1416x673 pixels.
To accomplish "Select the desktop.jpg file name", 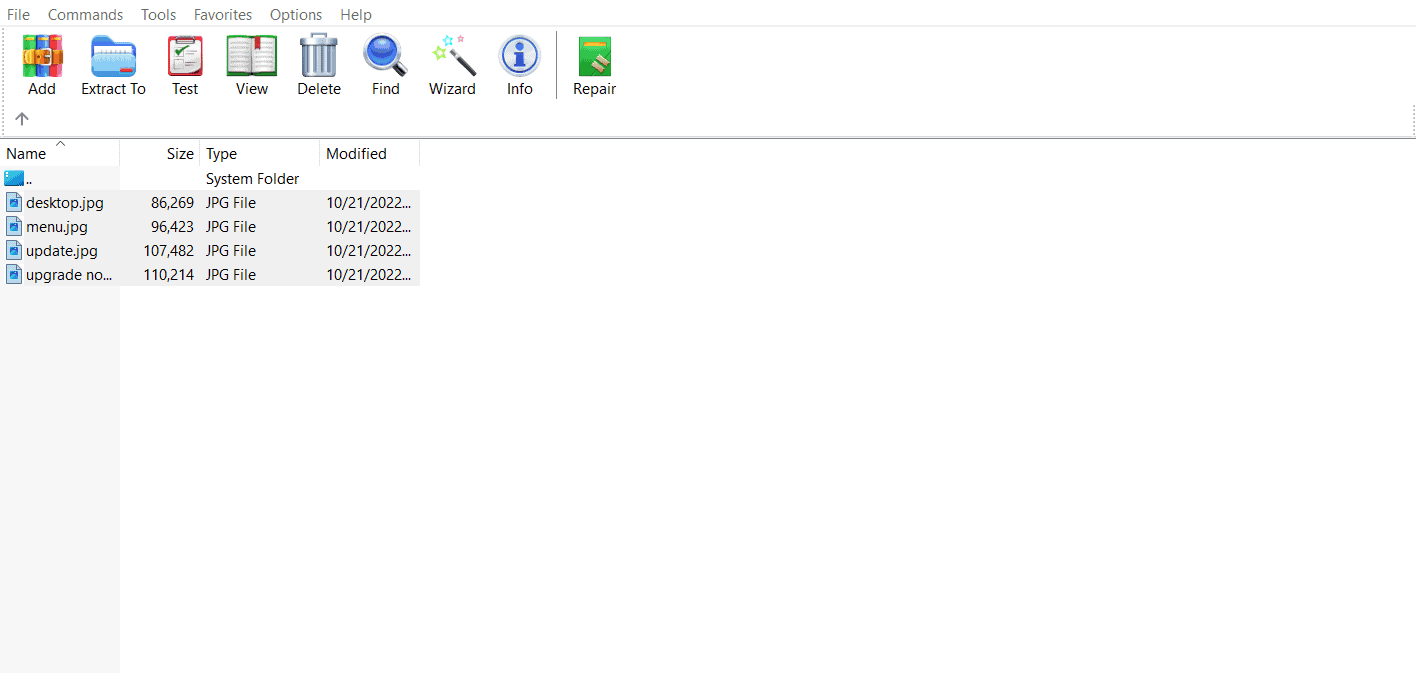I will 65,203.
